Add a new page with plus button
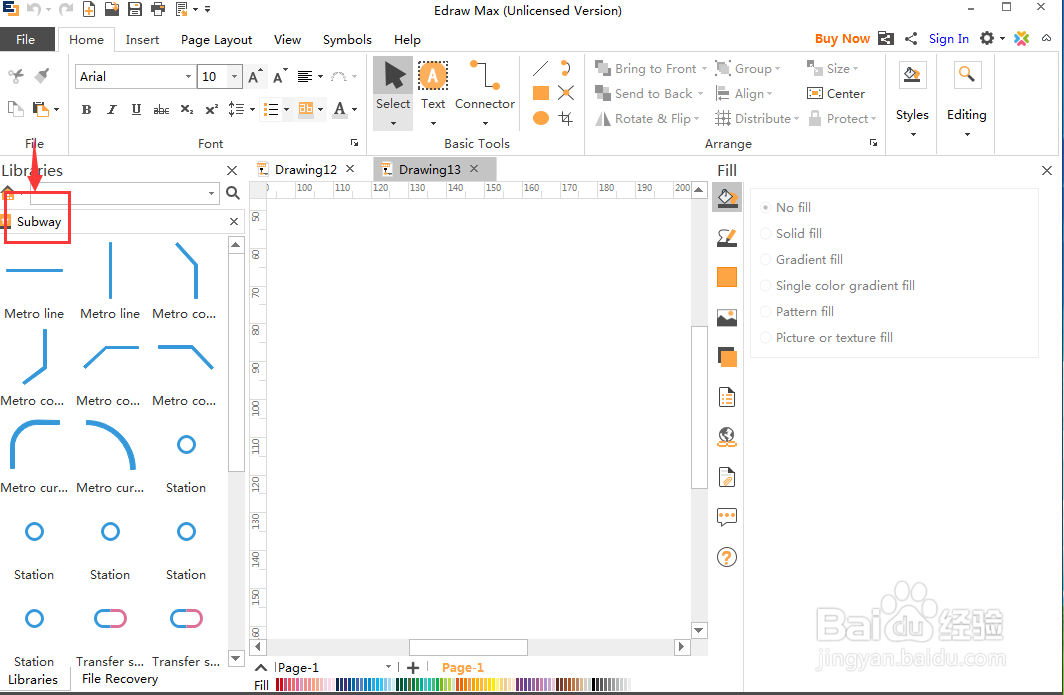This screenshot has height=695, width=1064. pos(413,668)
